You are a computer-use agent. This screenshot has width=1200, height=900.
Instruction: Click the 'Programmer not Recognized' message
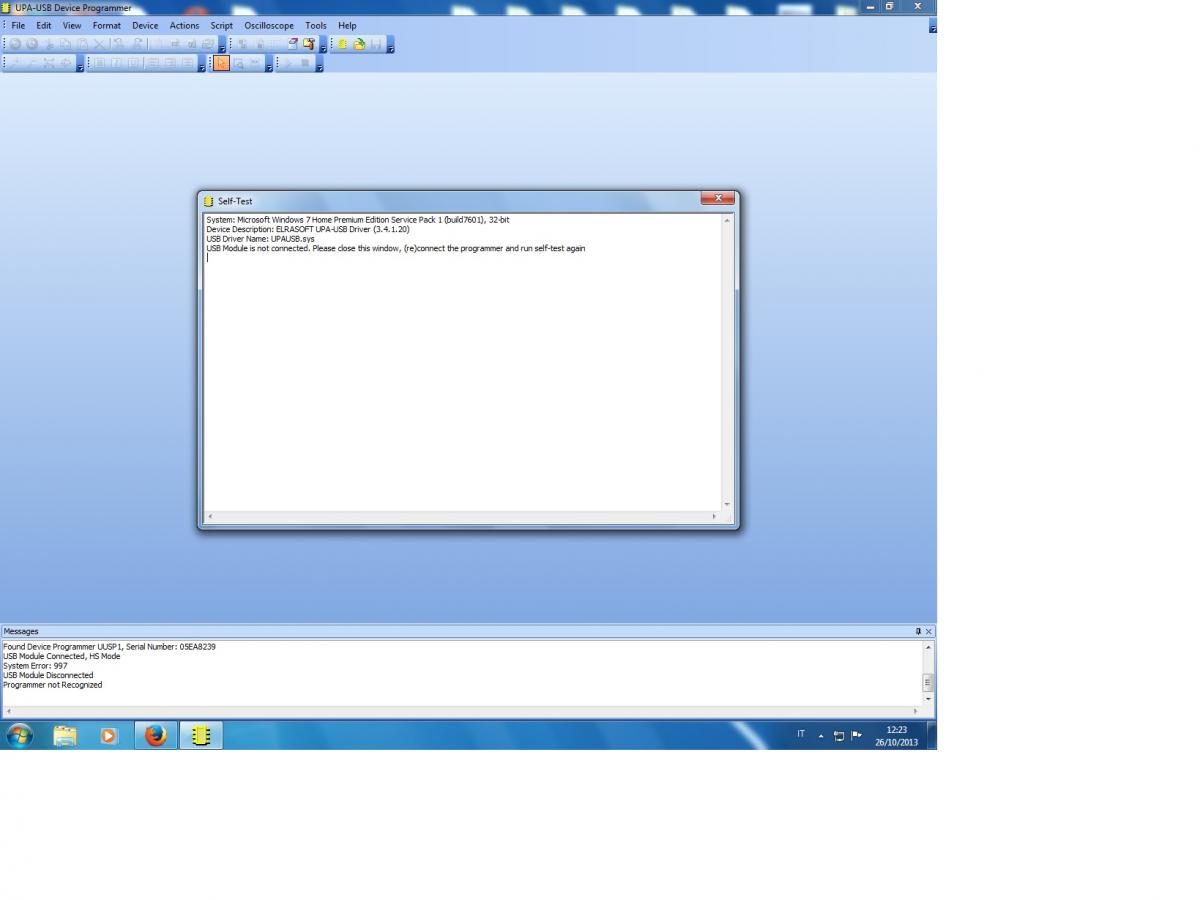pos(52,685)
